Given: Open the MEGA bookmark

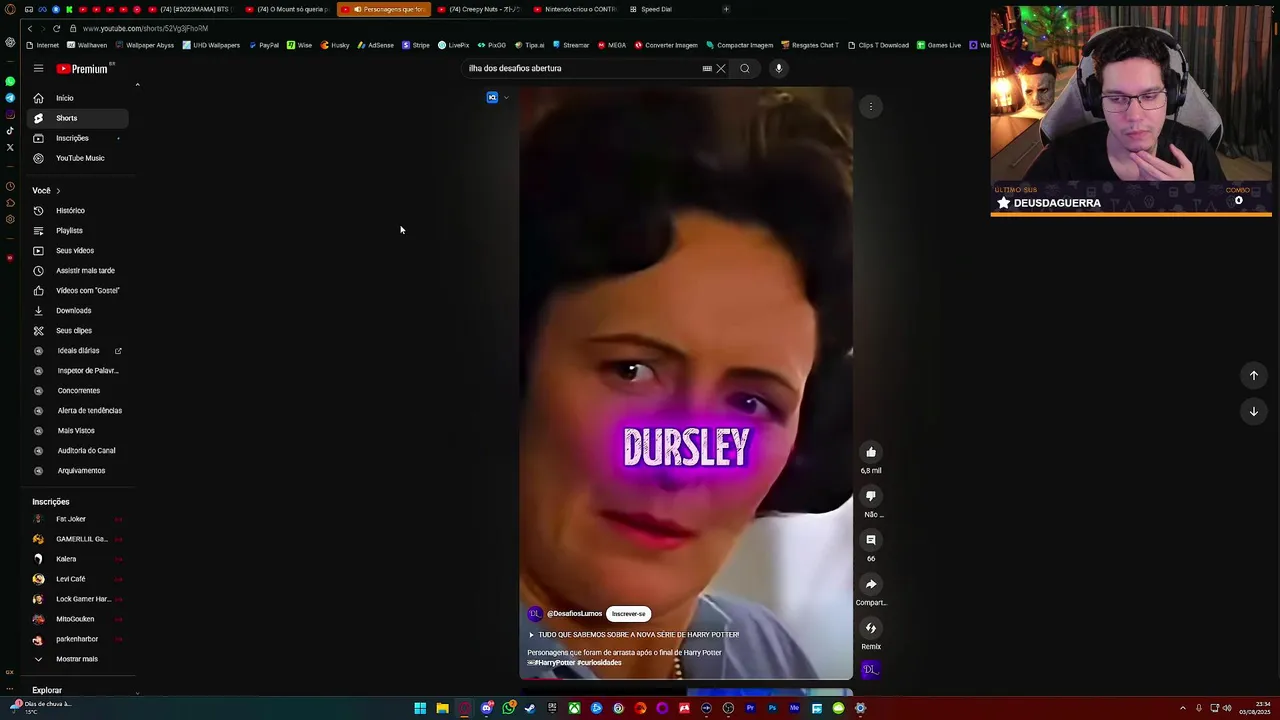Looking at the screenshot, I should [x=612, y=45].
